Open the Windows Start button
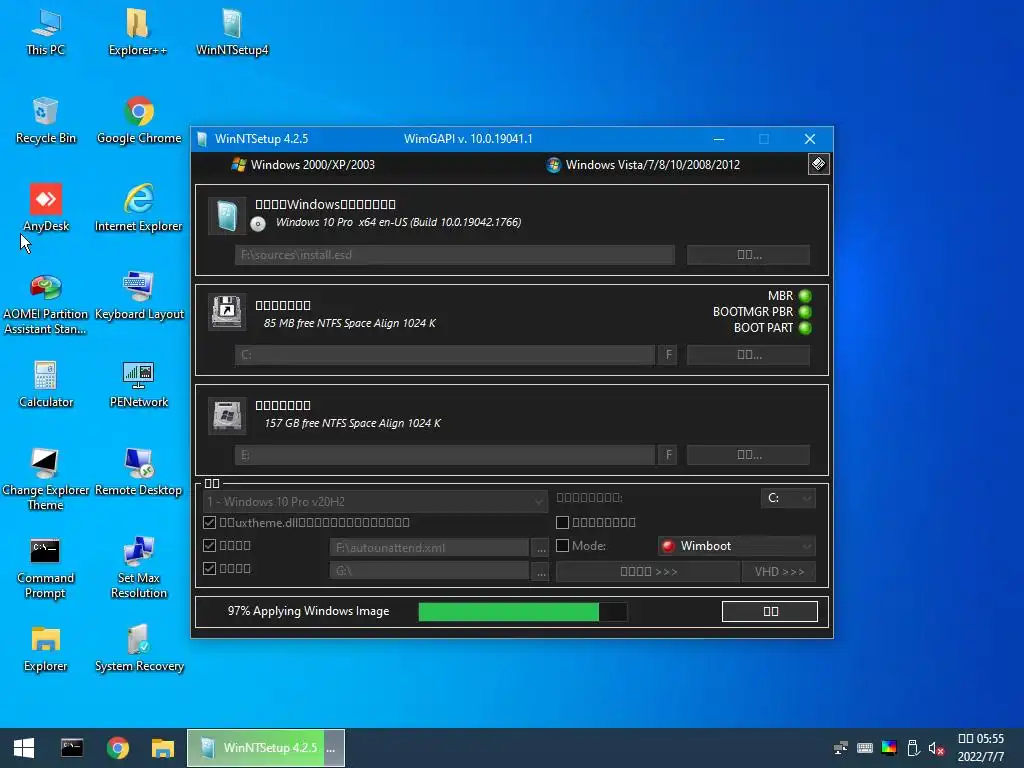Viewport: 1024px width, 768px height. [x=24, y=748]
